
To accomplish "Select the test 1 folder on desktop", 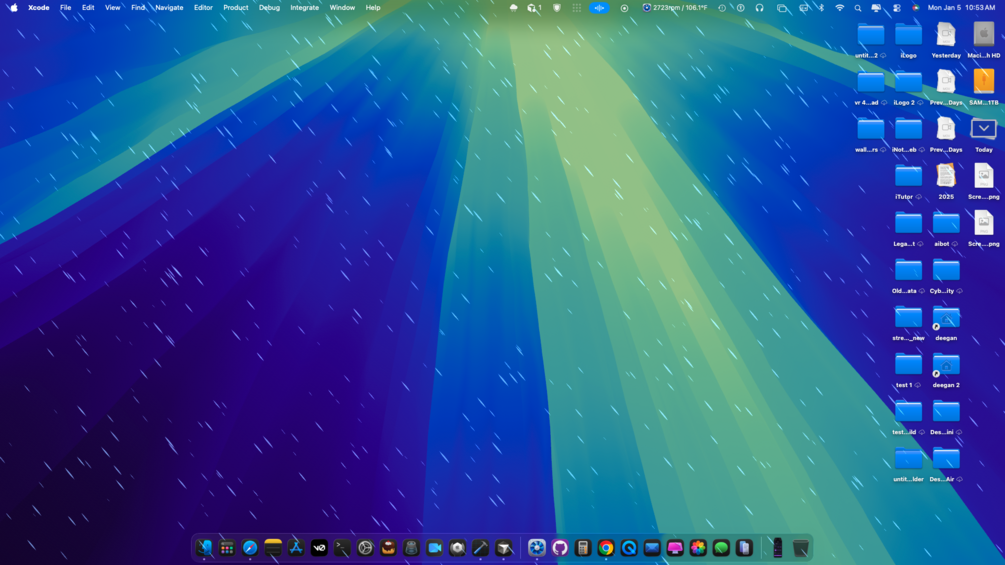I will (908, 364).
